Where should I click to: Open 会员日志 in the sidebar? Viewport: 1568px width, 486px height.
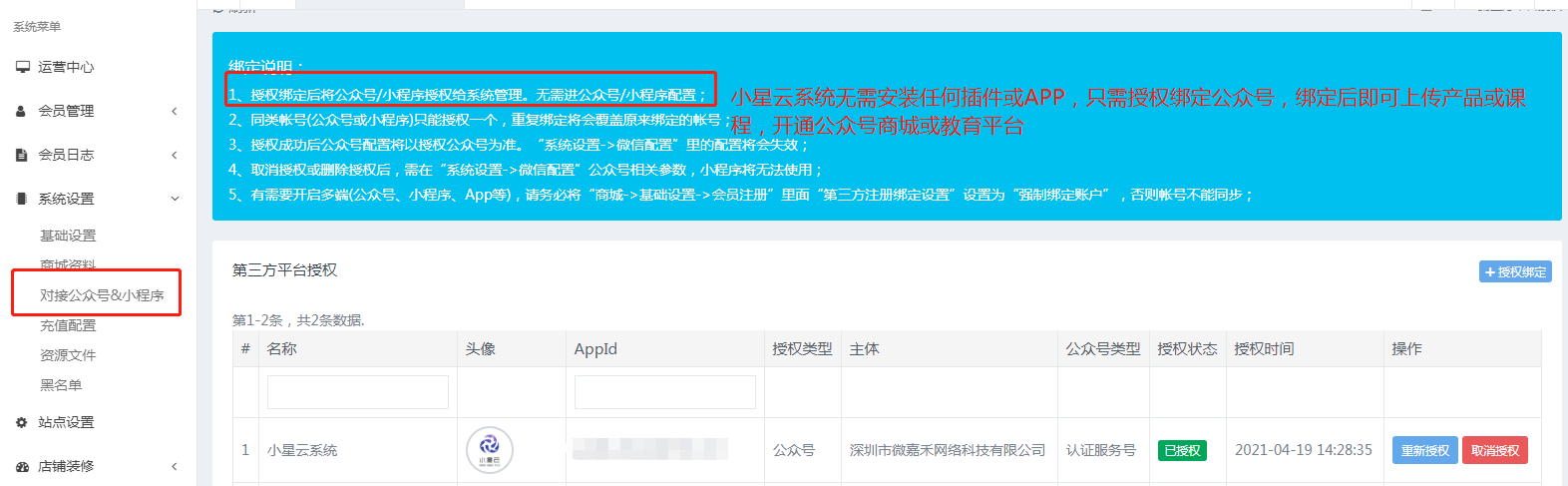(x=66, y=155)
